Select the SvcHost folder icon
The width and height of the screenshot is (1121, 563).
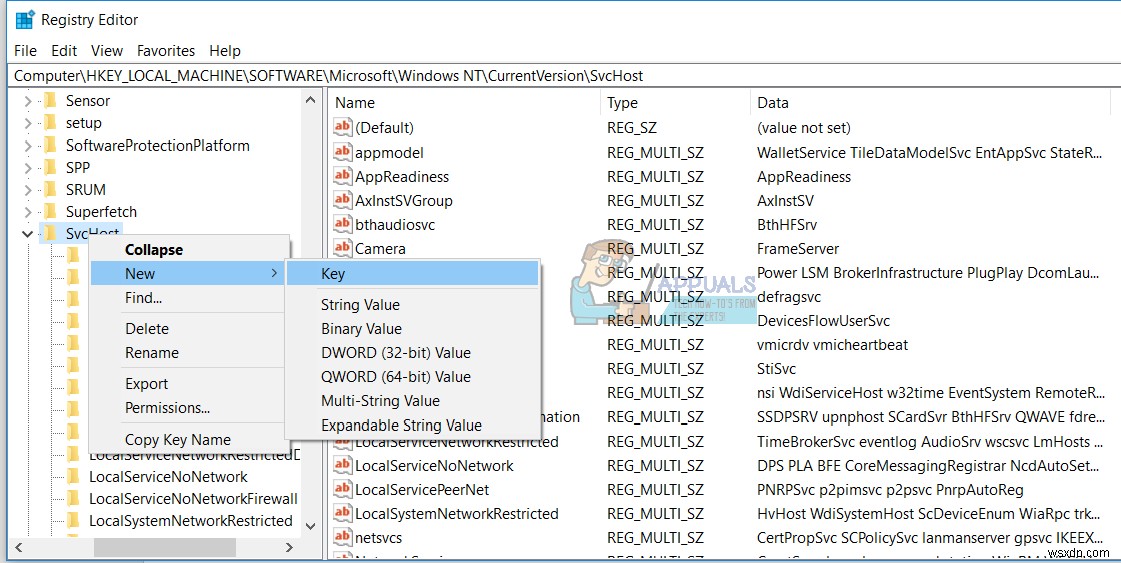pos(50,233)
